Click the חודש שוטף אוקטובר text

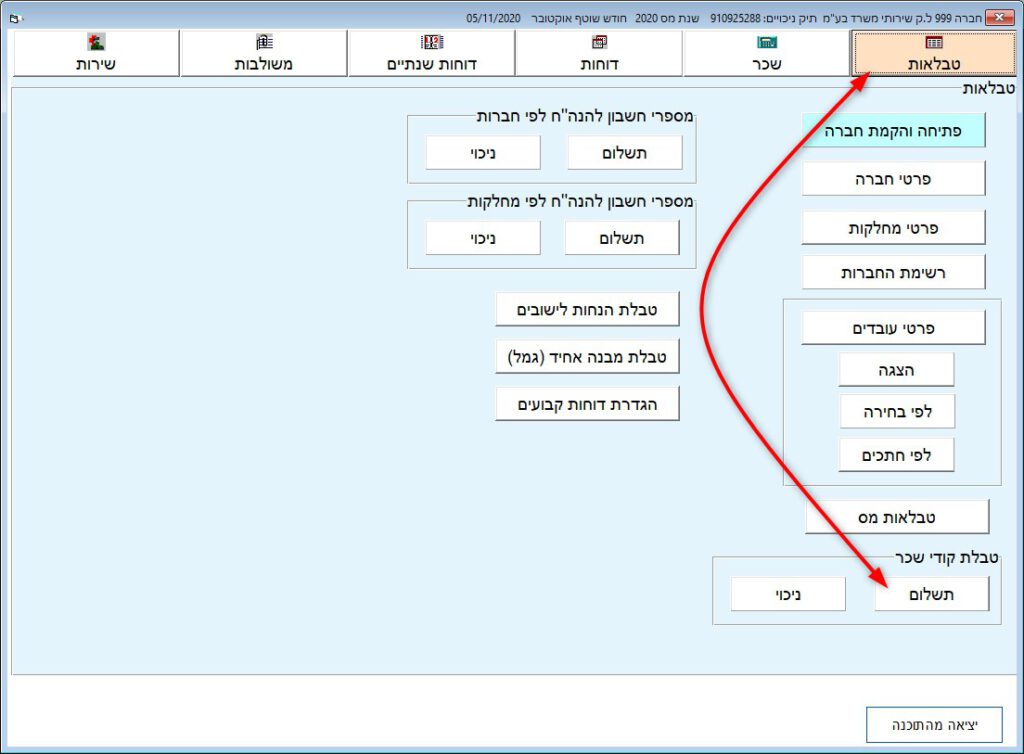tap(579, 18)
